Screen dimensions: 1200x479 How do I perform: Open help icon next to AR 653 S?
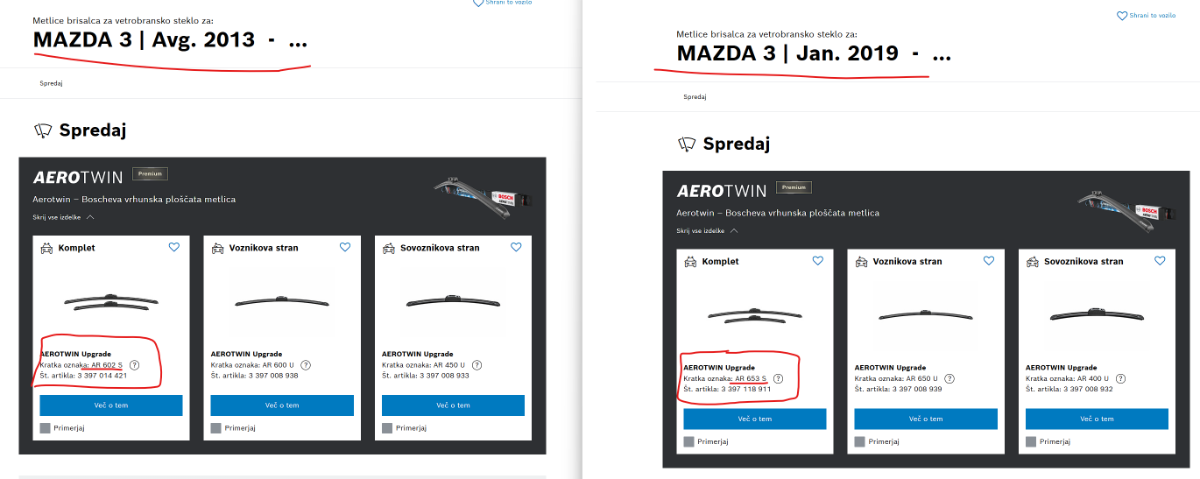click(x=778, y=379)
